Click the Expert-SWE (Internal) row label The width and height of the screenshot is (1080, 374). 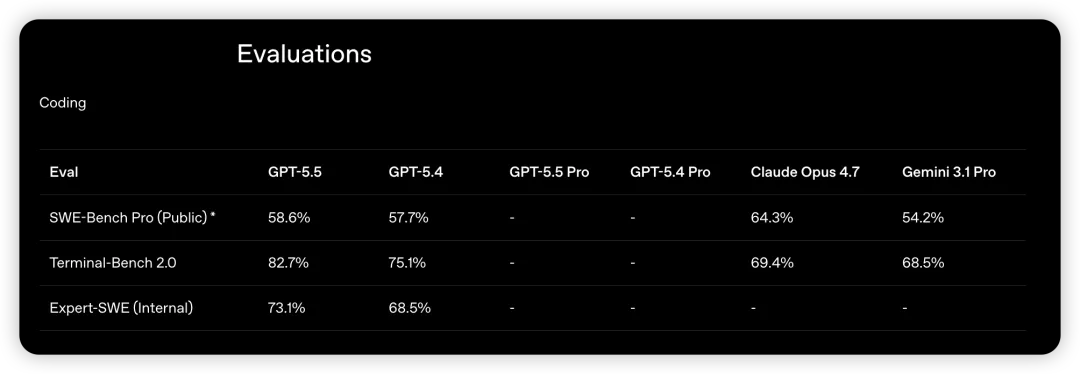tap(121, 308)
